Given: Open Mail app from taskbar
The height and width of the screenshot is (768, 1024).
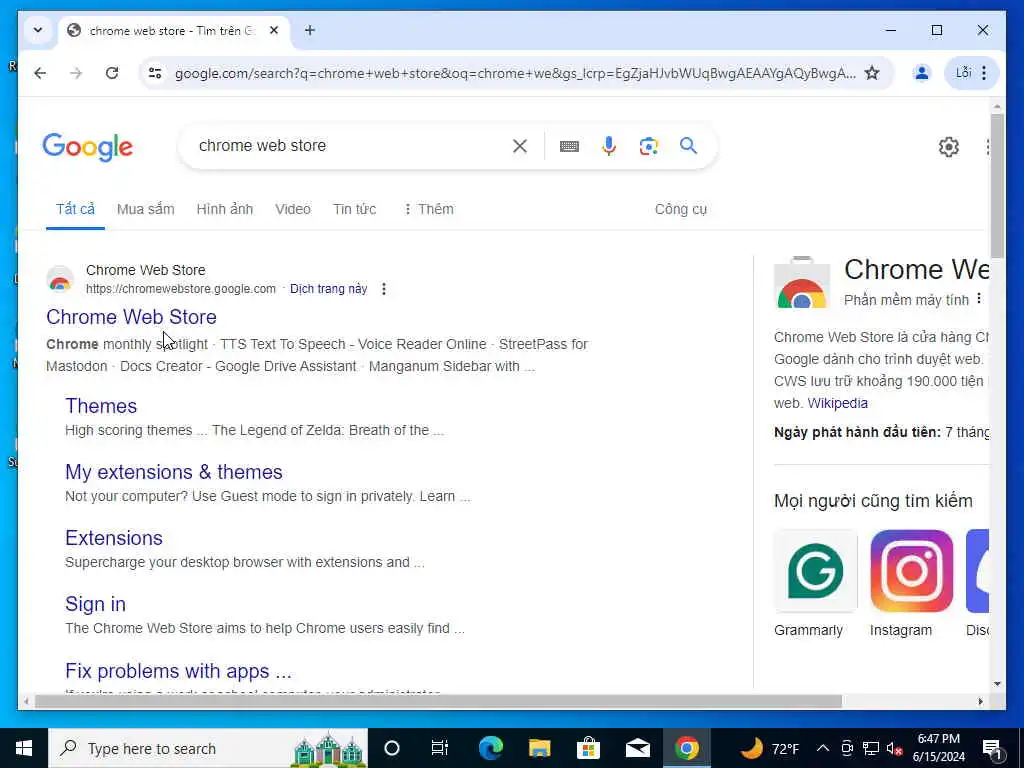Looking at the screenshot, I should click(637, 748).
